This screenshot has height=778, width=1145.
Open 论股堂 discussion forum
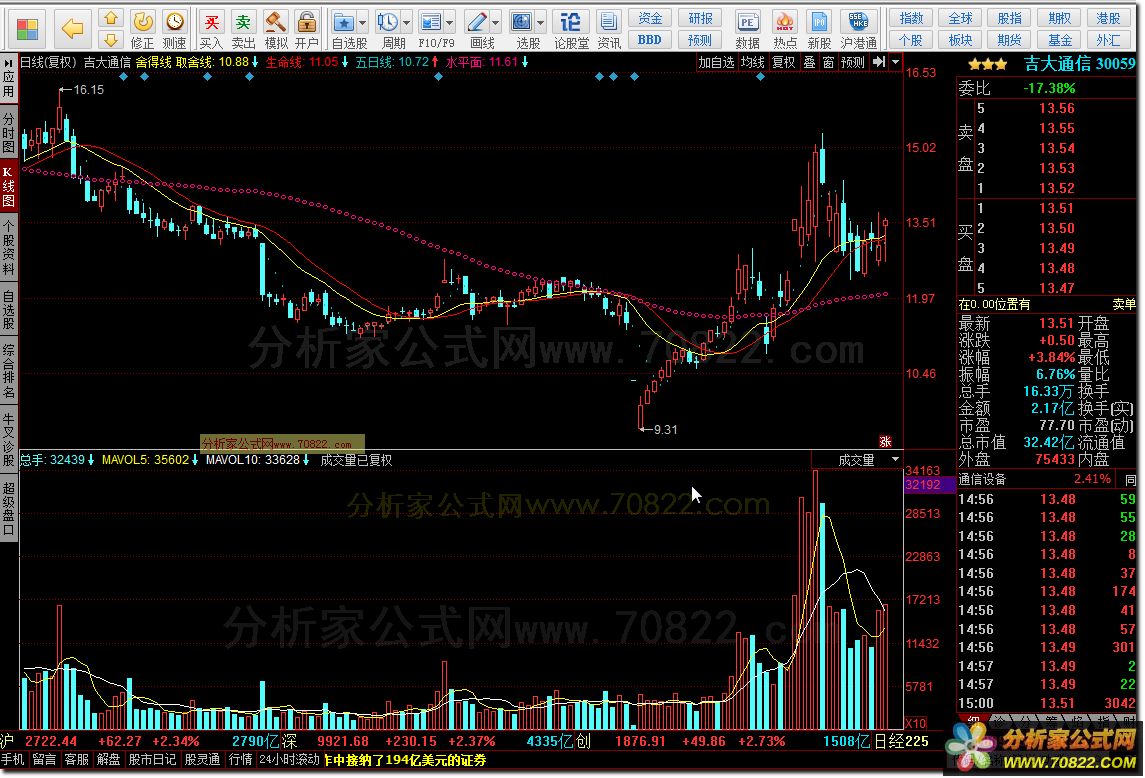pos(571,30)
